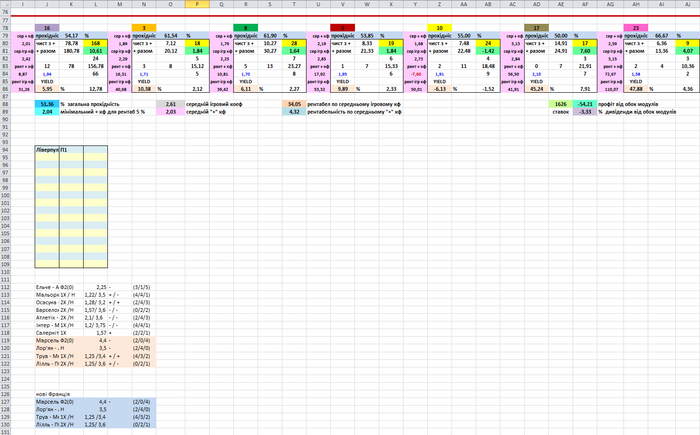The height and width of the screenshot is (435, 700).
Task: Click the 'Осасуна' cell in row 114
Action: pyautogui.click(x=47, y=302)
